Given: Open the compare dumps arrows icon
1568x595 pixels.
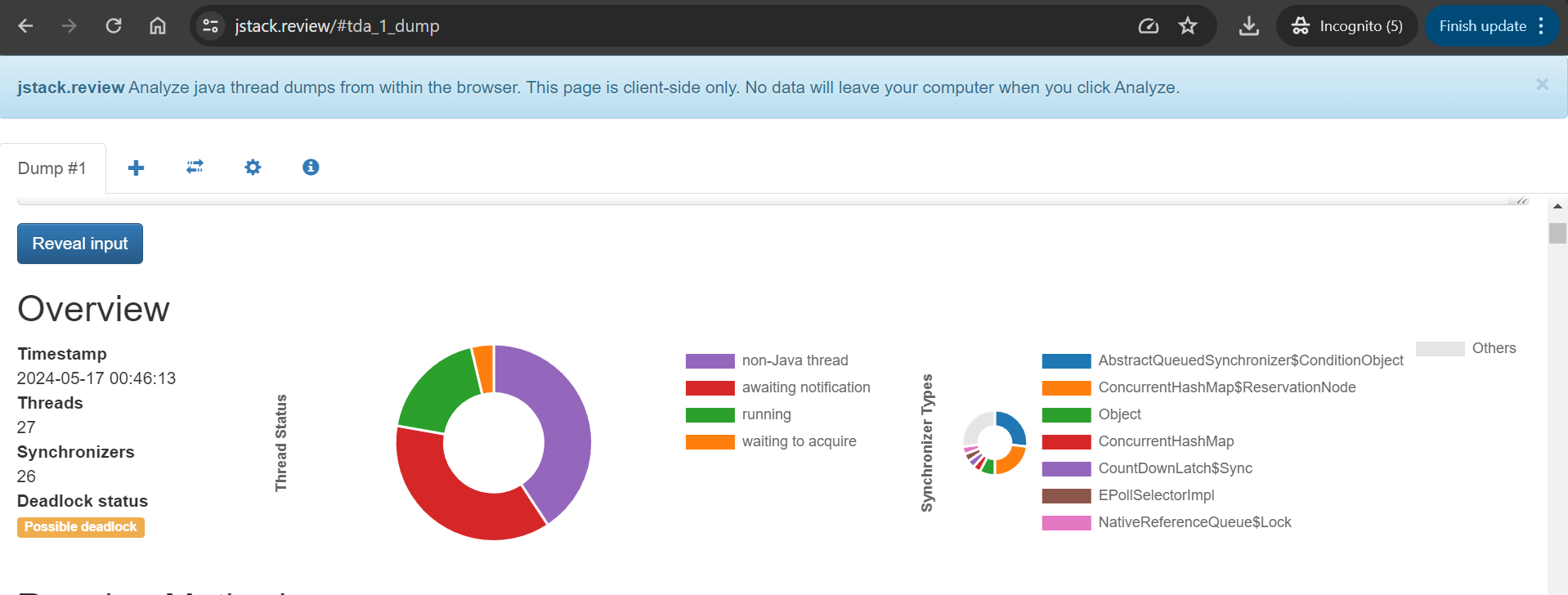Looking at the screenshot, I should pos(195,167).
